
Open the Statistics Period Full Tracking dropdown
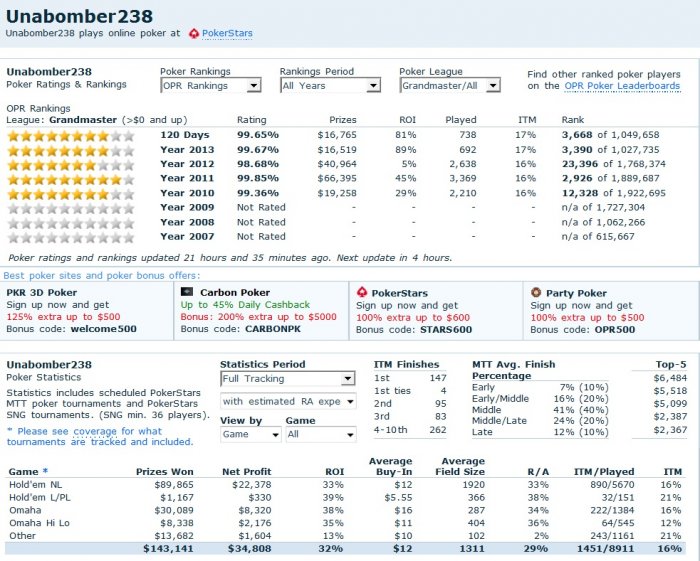[x=288, y=379]
